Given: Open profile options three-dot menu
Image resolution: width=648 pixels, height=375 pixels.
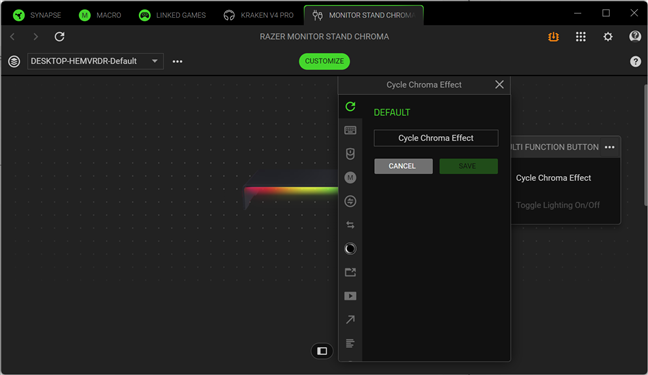Looking at the screenshot, I should pos(177,62).
